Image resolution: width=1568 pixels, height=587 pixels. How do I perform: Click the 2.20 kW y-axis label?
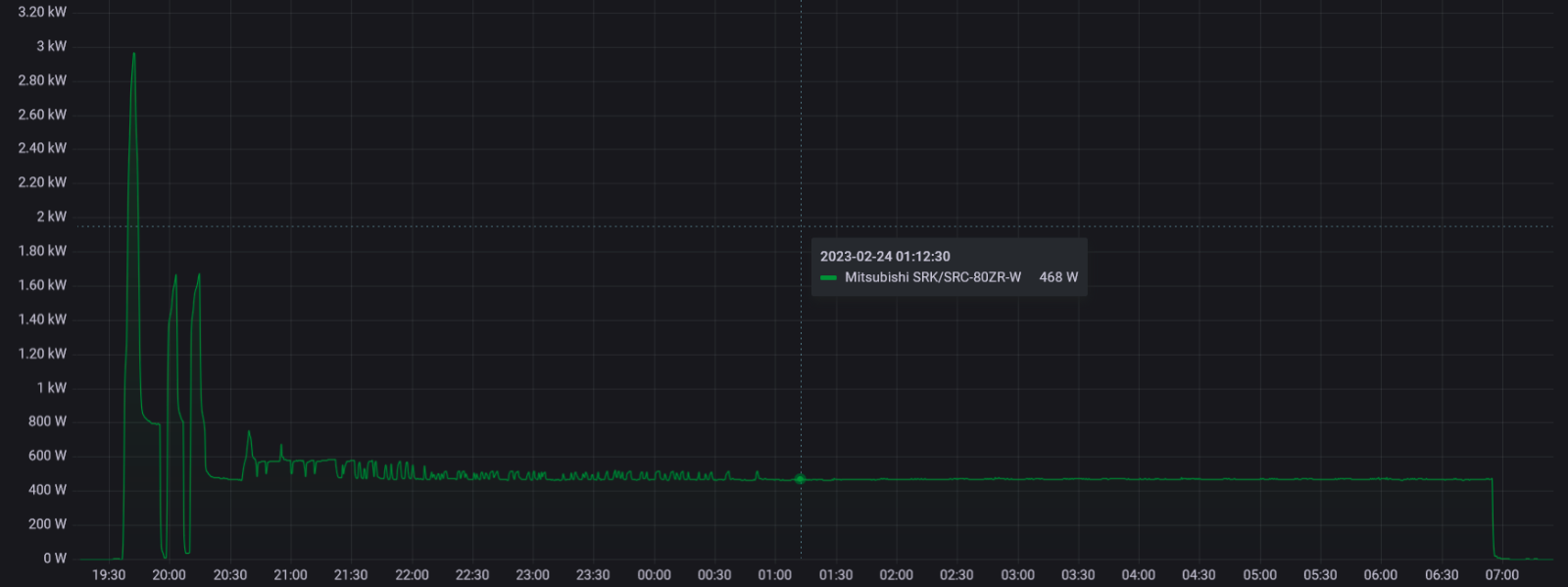tap(43, 182)
